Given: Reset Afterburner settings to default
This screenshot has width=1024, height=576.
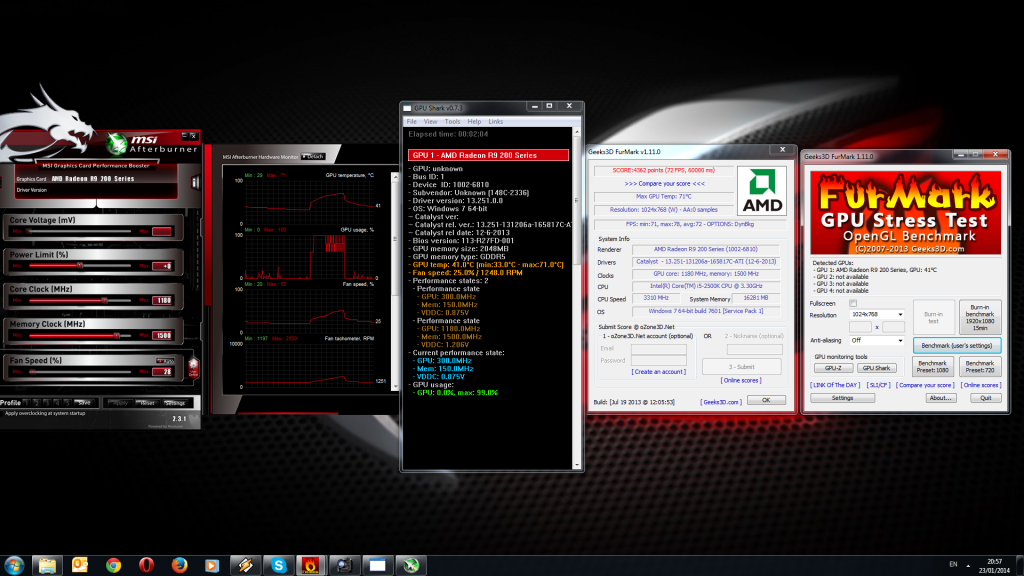Looking at the screenshot, I should click(x=148, y=403).
